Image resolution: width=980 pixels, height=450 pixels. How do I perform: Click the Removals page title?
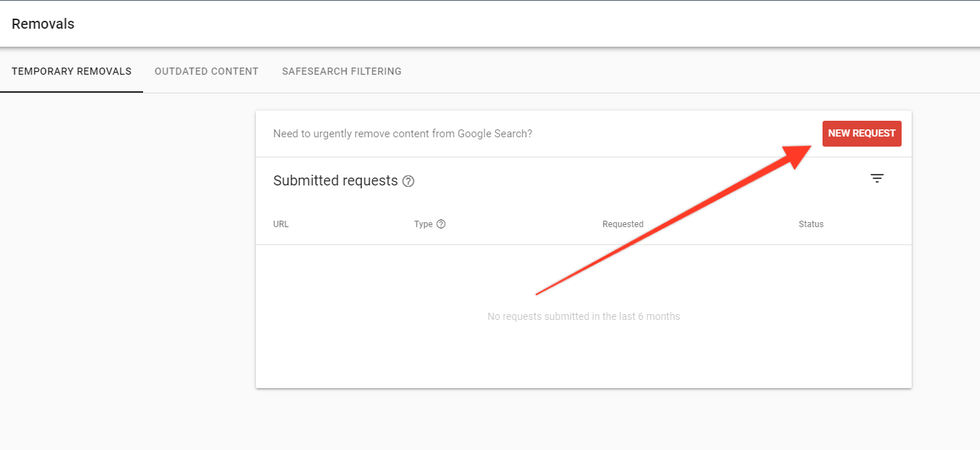[43, 23]
